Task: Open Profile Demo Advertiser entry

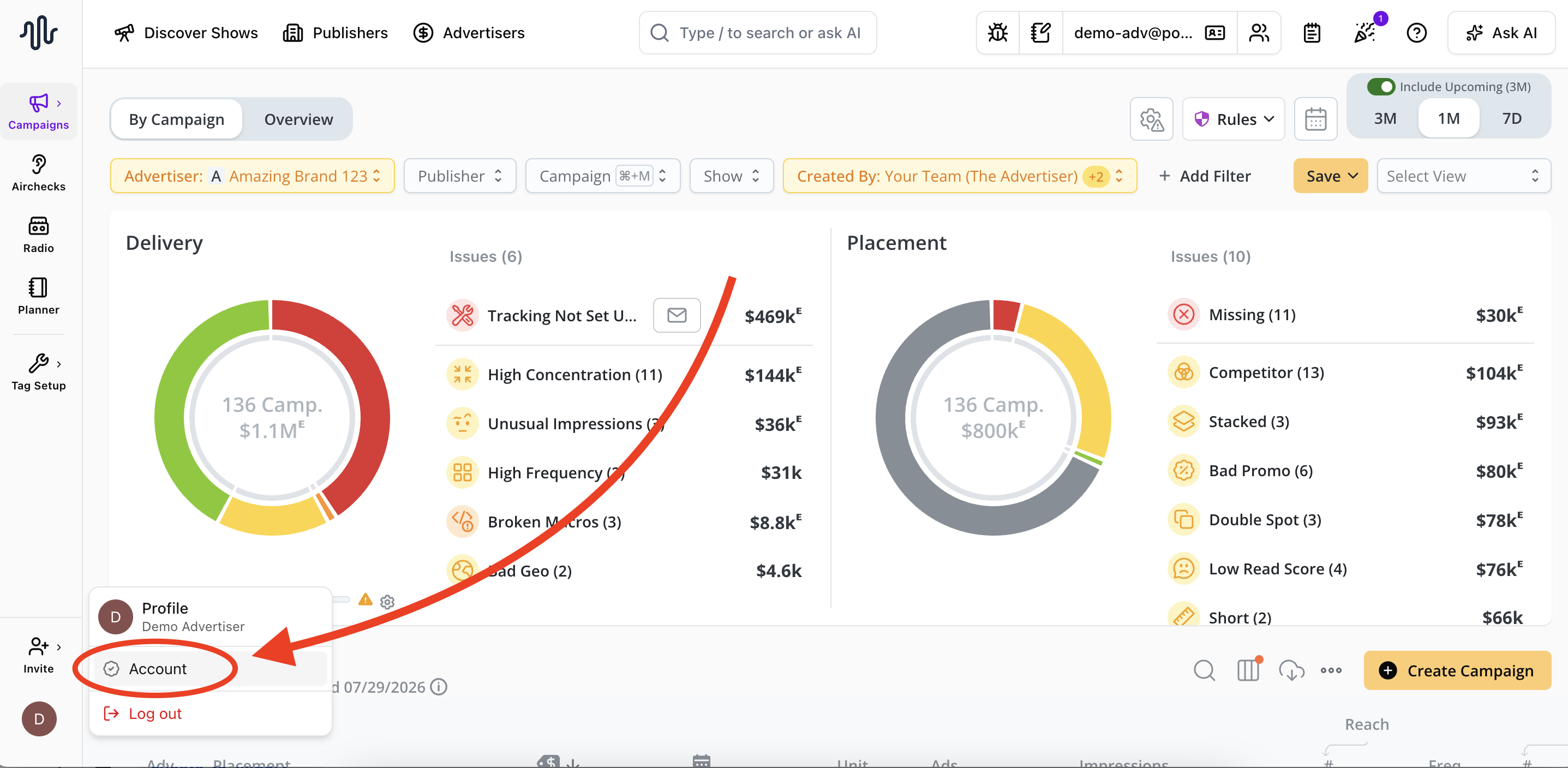Action: click(211, 616)
